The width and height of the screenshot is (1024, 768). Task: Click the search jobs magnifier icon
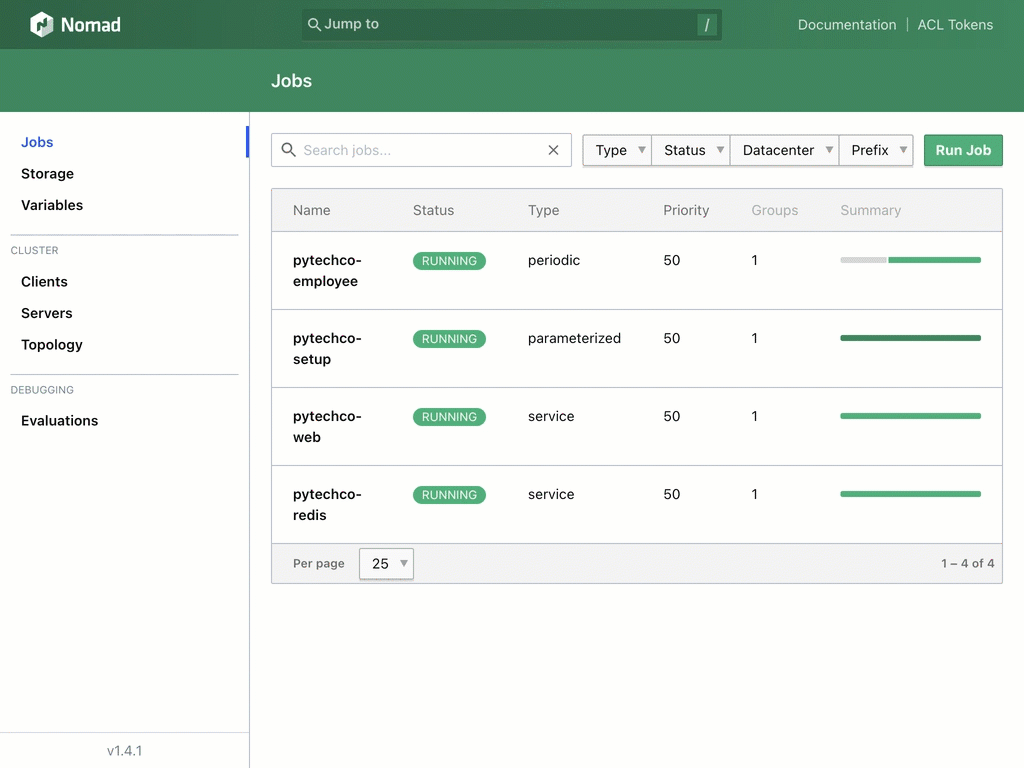[x=288, y=150]
